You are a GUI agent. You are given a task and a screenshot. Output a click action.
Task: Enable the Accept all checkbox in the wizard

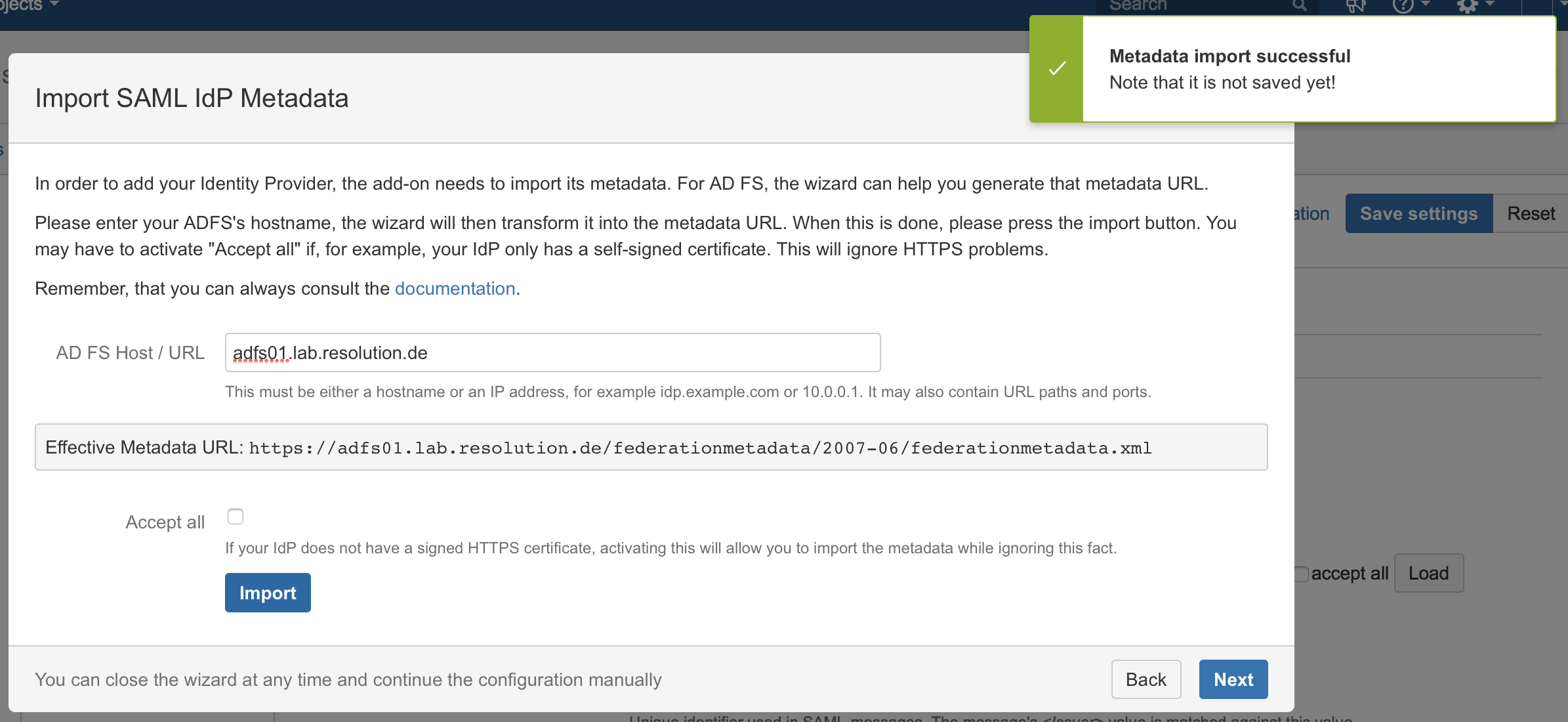[236, 517]
